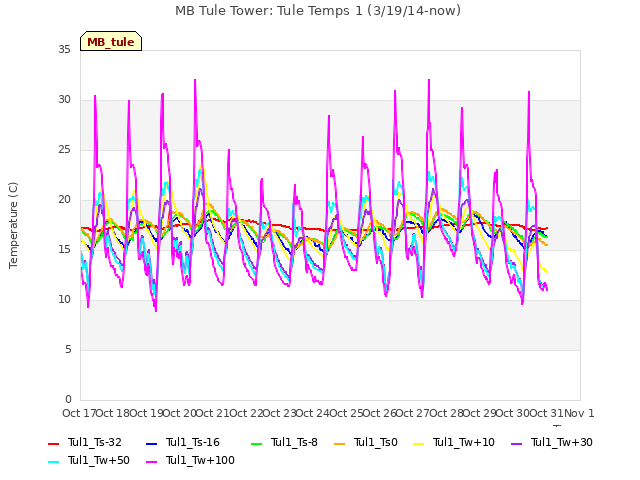
Task: Click the 0 y-axis tick label
Action: click(x=68, y=399)
